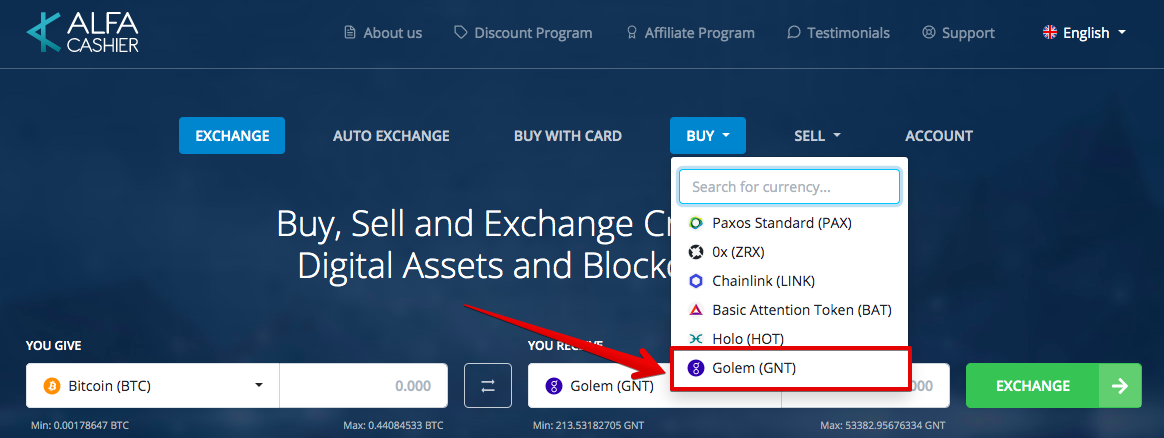Open the Affiliate Program link
Image resolution: width=1164 pixels, height=438 pixels.
690,33
